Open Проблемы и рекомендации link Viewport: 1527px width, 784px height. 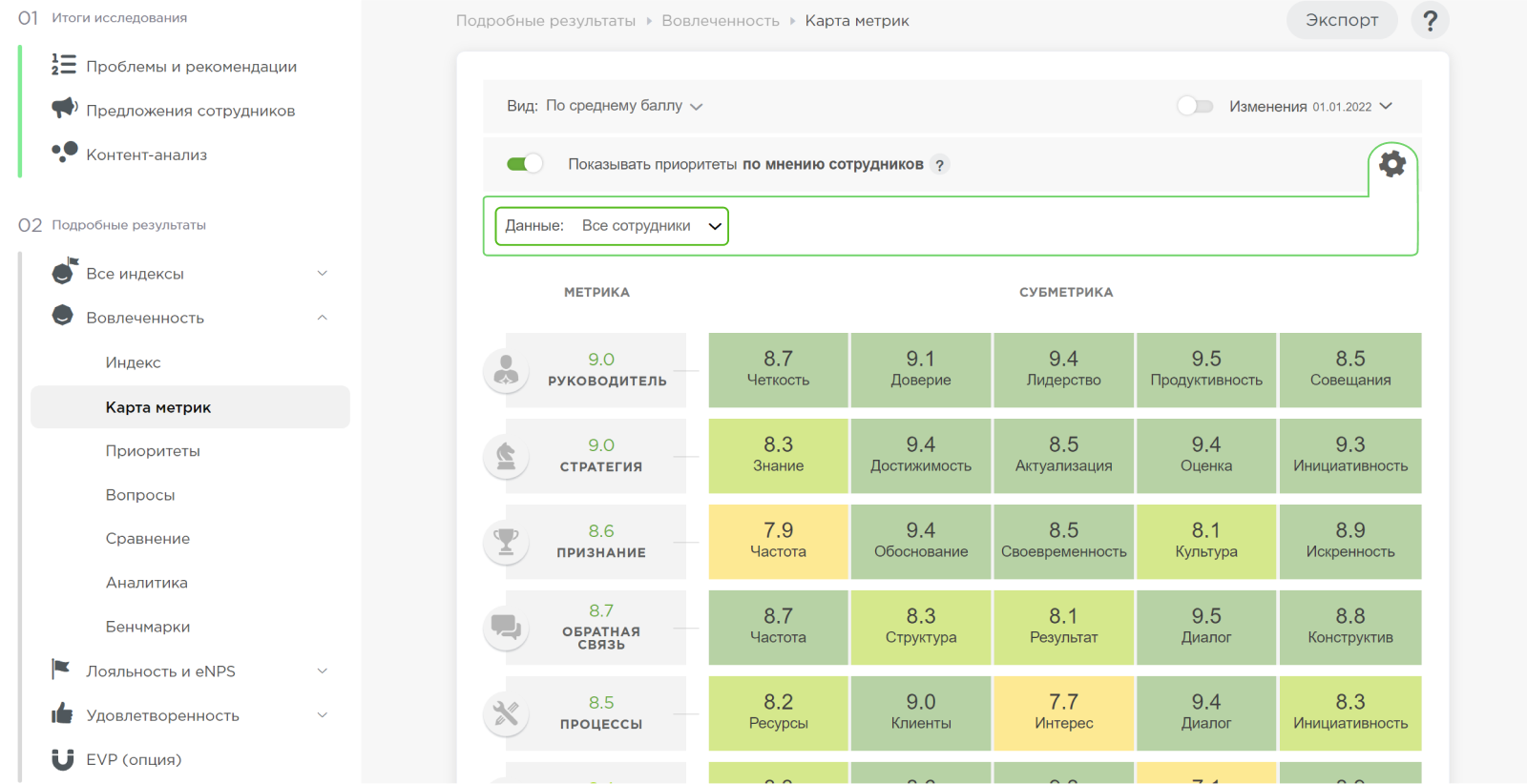coord(191,67)
